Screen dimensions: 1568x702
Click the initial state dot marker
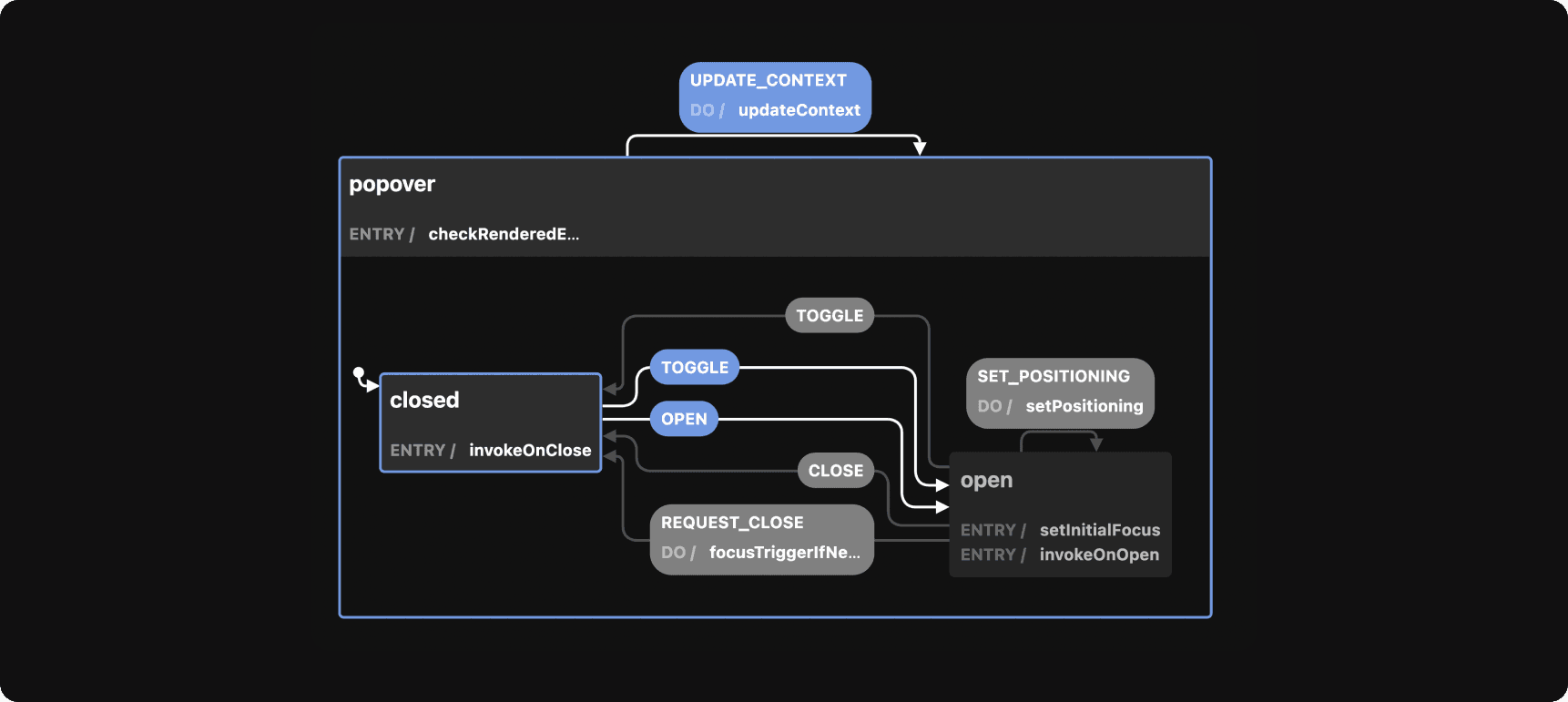pos(359,373)
